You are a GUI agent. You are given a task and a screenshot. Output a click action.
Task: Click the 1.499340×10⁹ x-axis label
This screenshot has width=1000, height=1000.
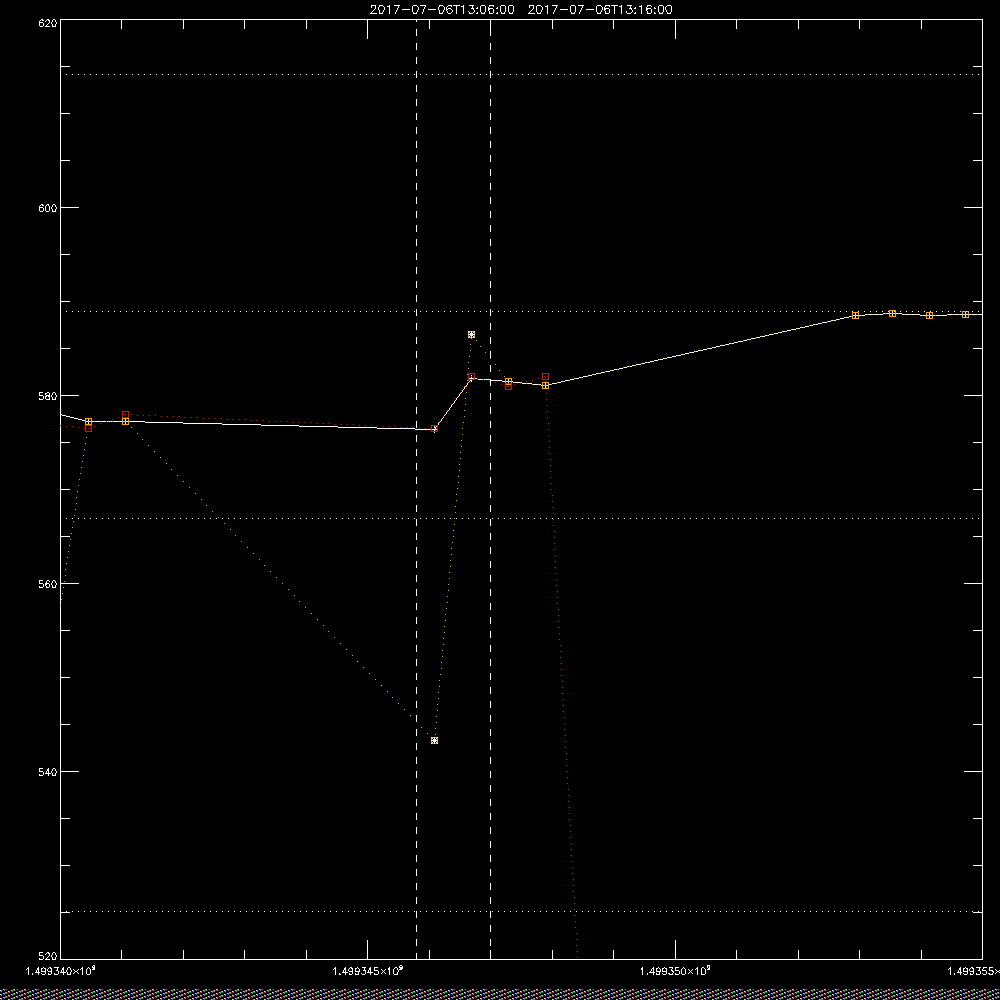click(61, 971)
